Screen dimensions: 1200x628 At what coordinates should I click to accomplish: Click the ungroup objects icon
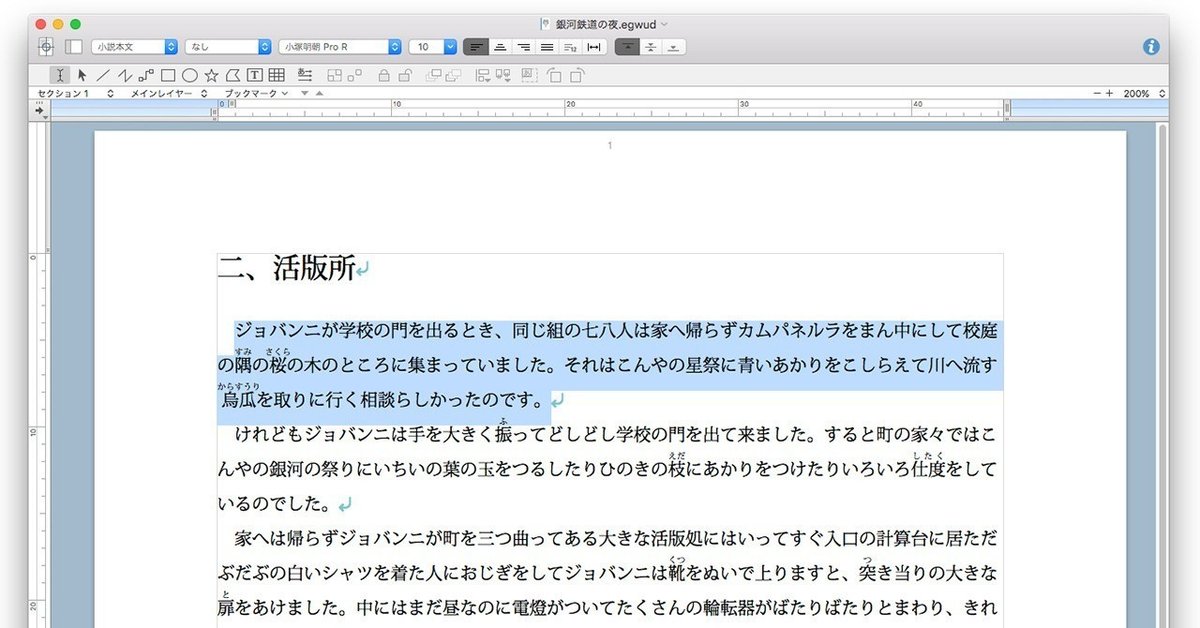pyautogui.click(x=355, y=74)
